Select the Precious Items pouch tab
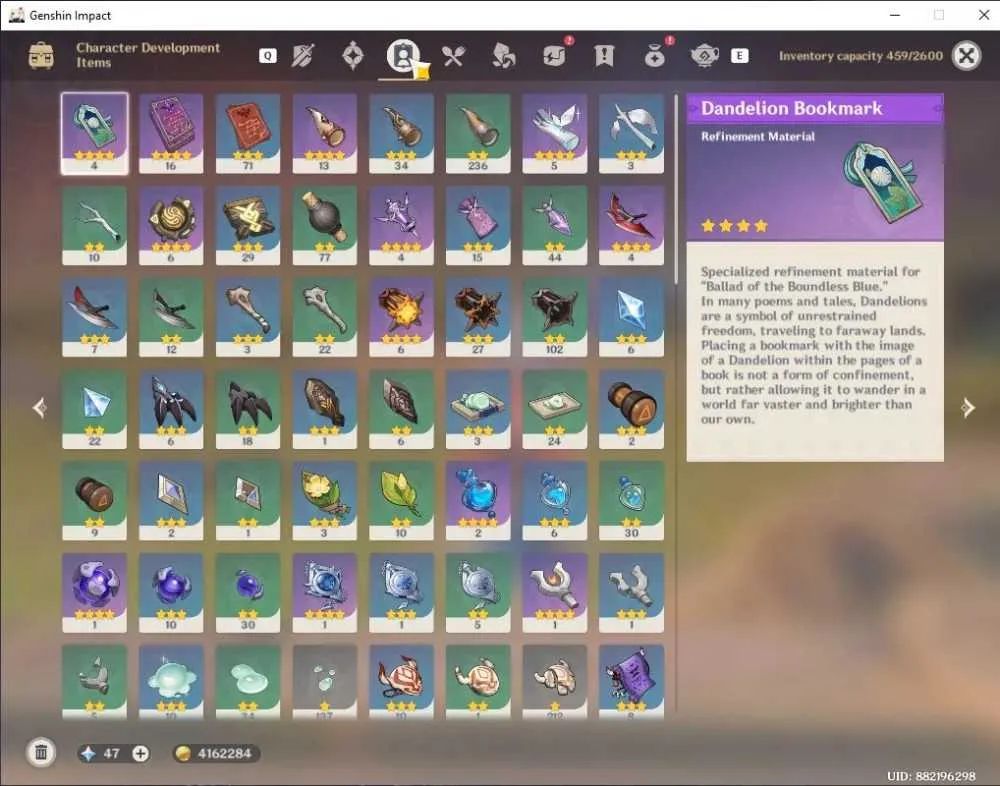This screenshot has width=1000, height=786. click(655, 55)
